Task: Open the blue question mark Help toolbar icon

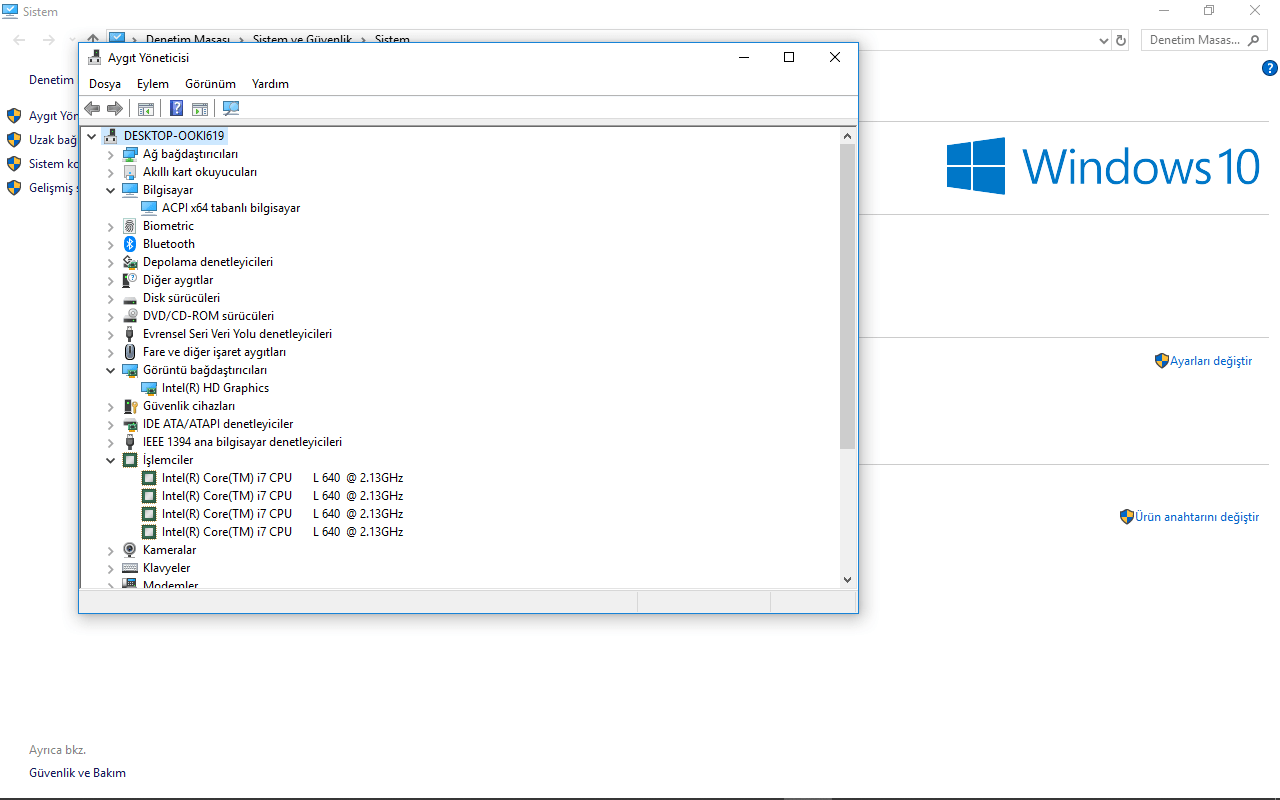Action: click(176, 108)
